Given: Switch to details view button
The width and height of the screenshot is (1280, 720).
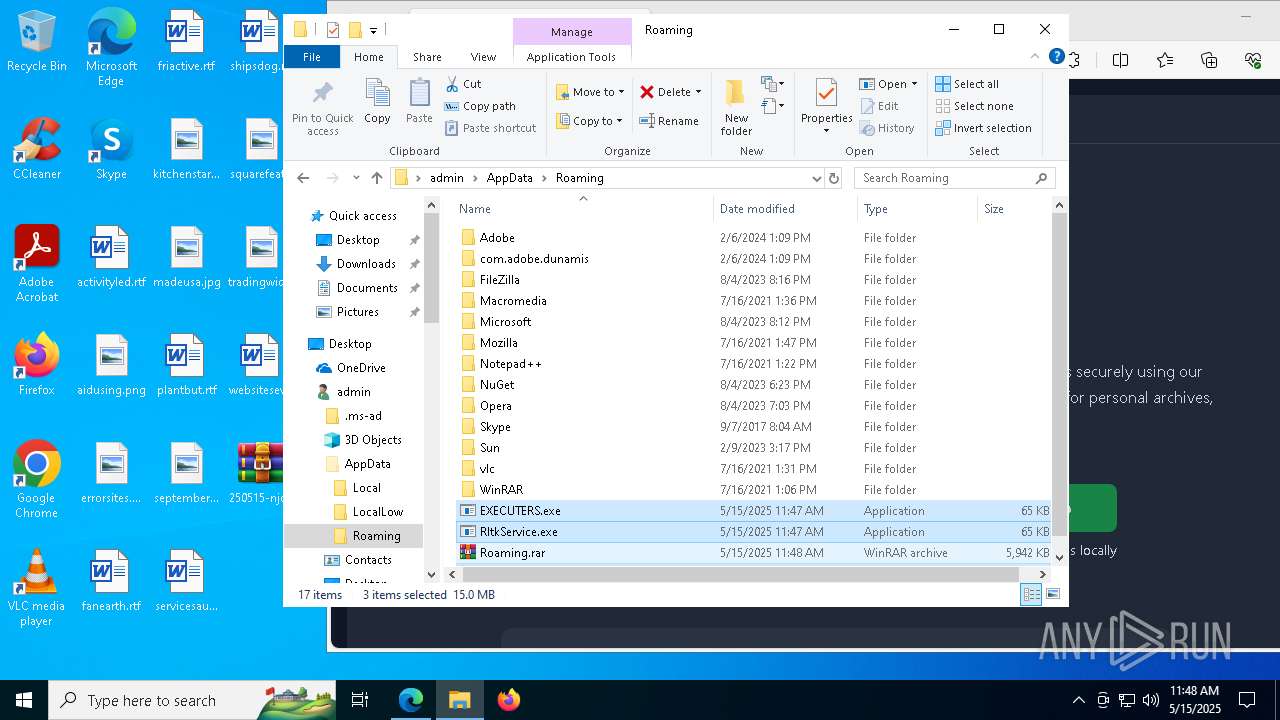Looking at the screenshot, I should click(x=1031, y=595).
